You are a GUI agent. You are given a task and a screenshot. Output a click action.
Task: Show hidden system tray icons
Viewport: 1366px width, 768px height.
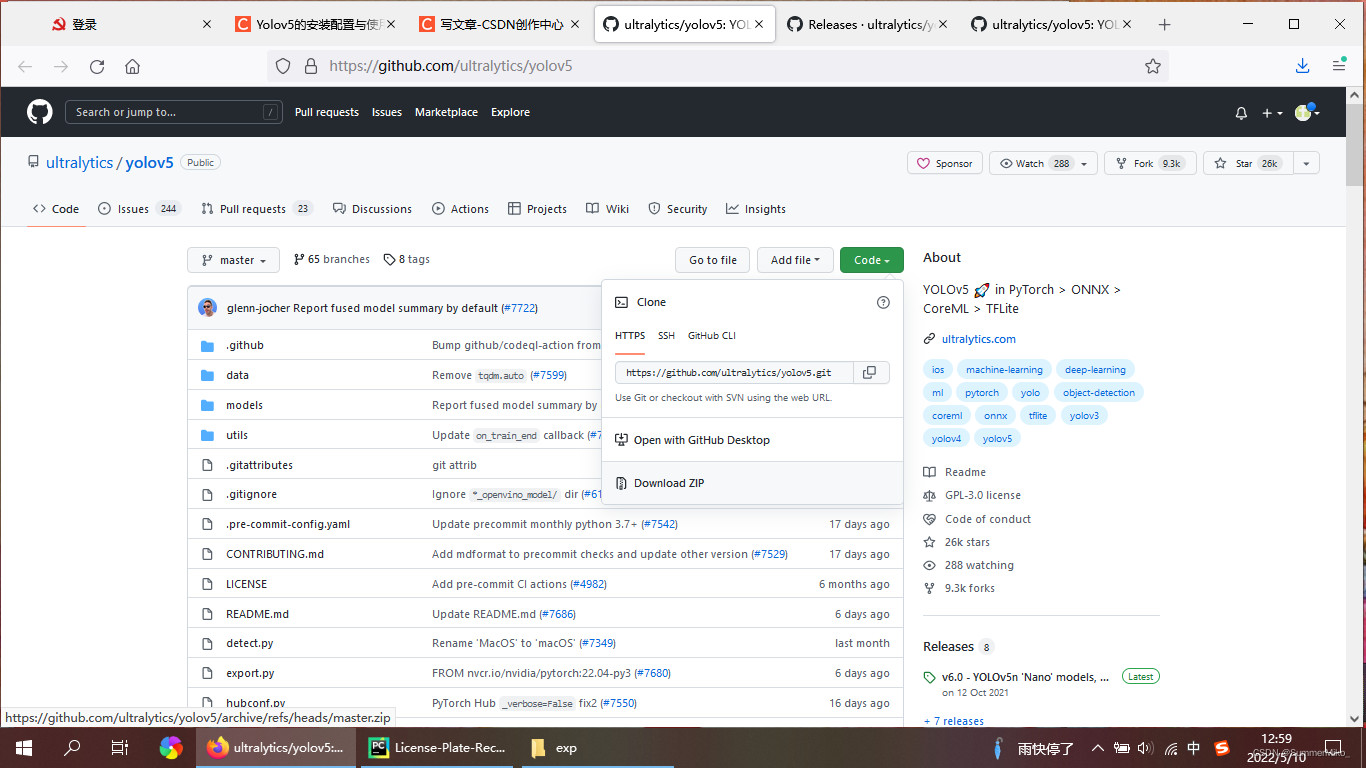1098,747
